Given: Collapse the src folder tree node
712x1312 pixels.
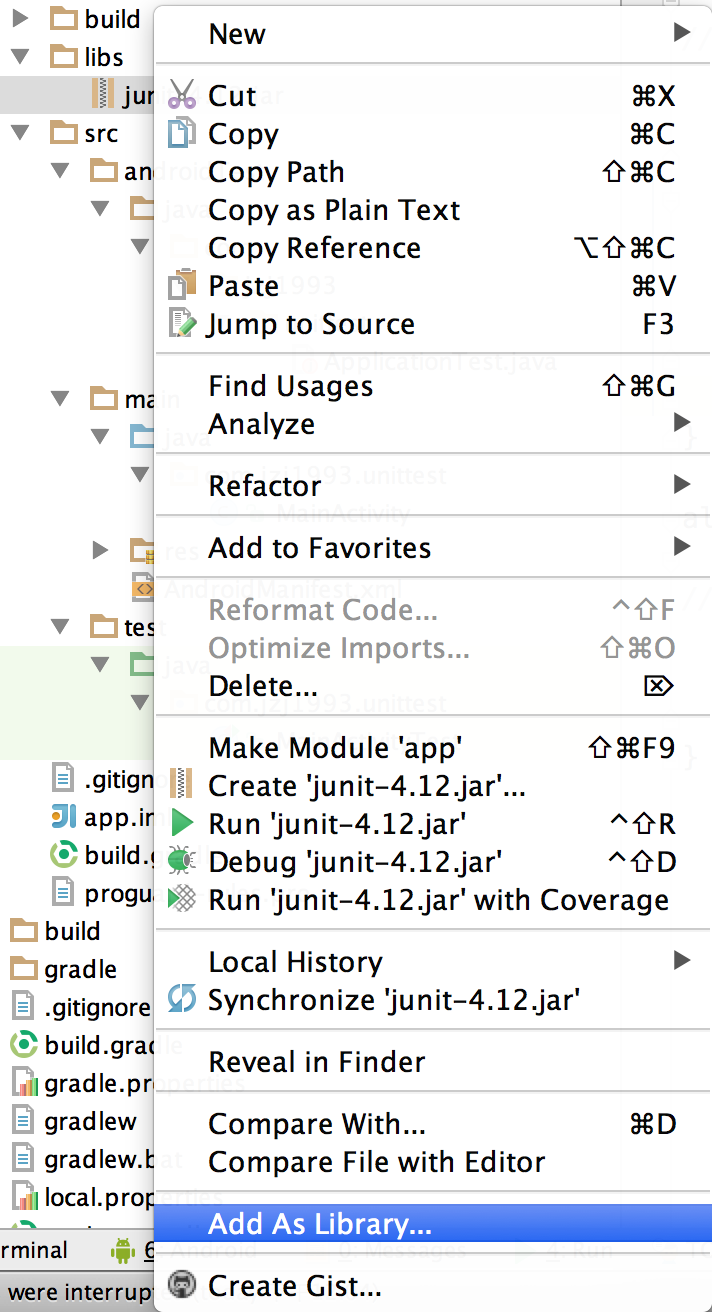Looking at the screenshot, I should (x=20, y=133).
